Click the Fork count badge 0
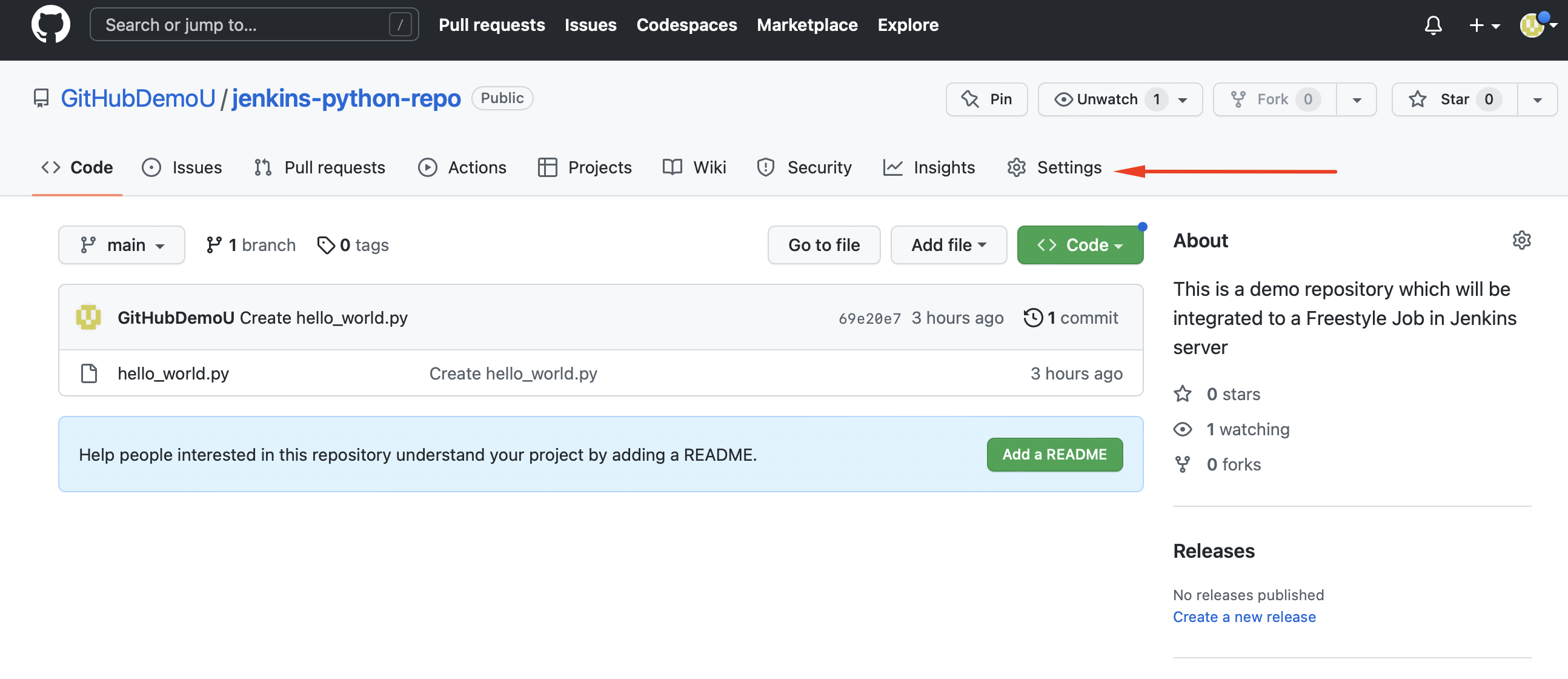This screenshot has height=679, width=1568. tap(1307, 99)
